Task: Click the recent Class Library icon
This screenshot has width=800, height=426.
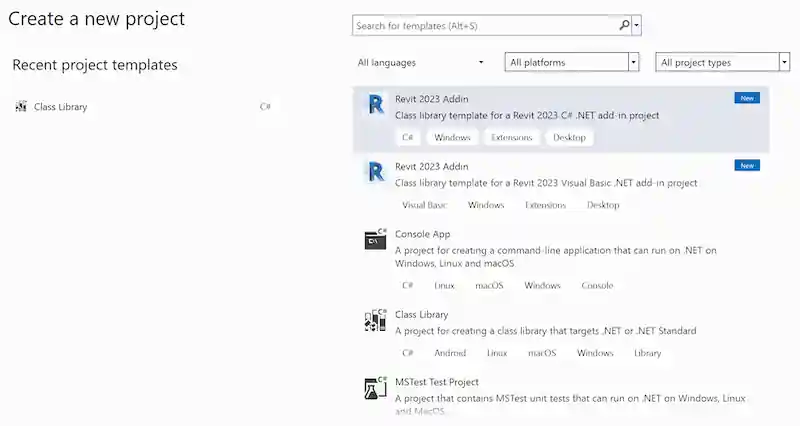Action: click(21, 106)
